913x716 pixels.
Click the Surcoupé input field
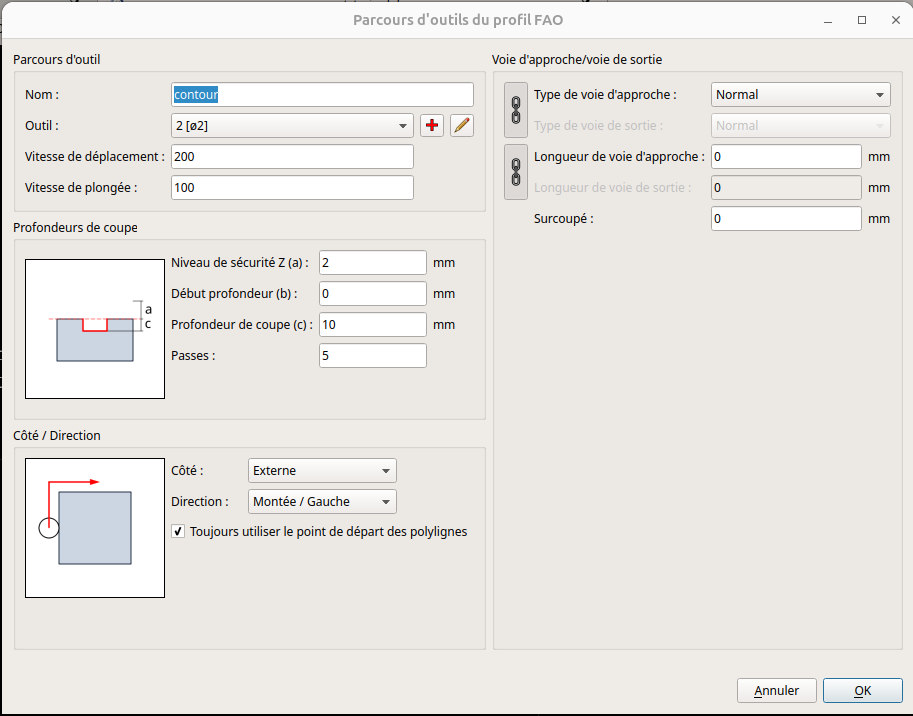[785, 219]
